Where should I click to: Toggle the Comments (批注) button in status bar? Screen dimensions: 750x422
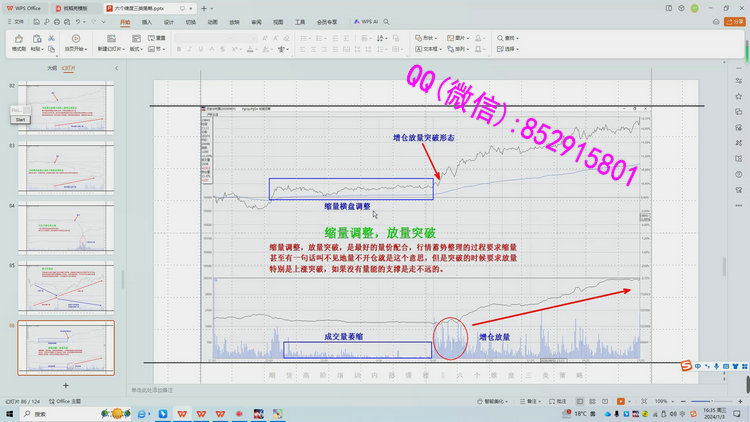coord(560,400)
